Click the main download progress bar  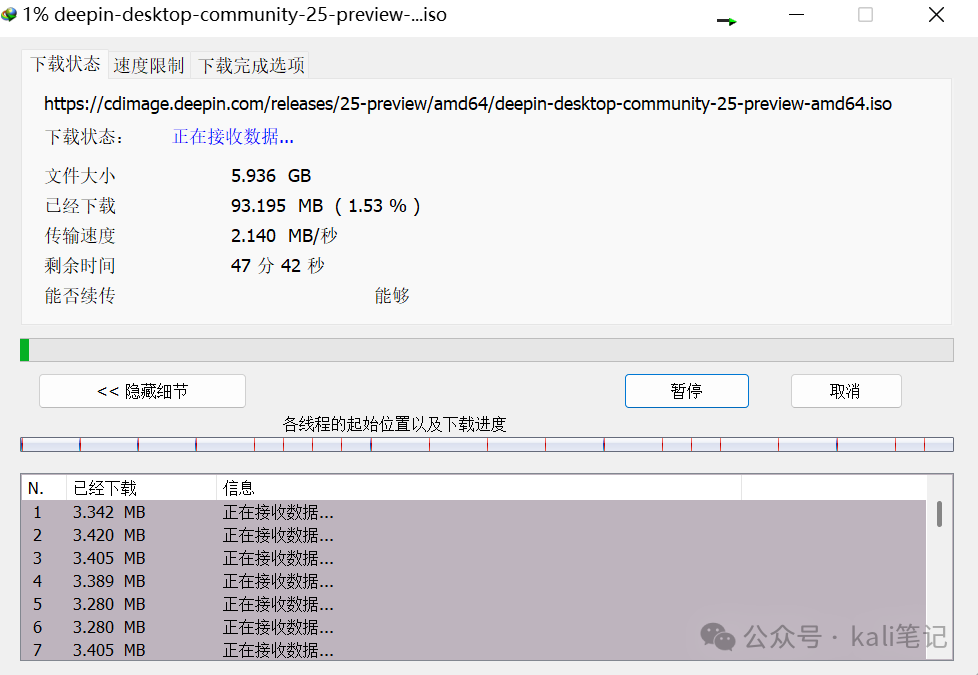487,349
